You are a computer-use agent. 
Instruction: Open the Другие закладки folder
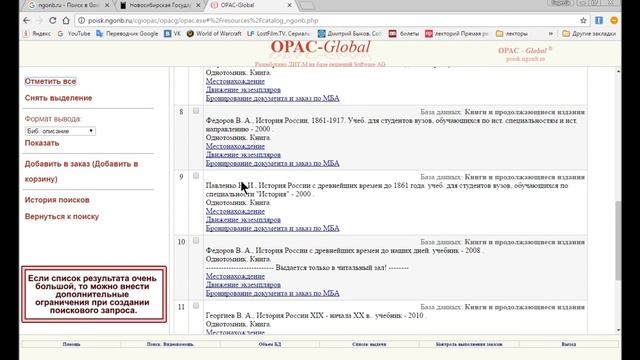pos(589,33)
